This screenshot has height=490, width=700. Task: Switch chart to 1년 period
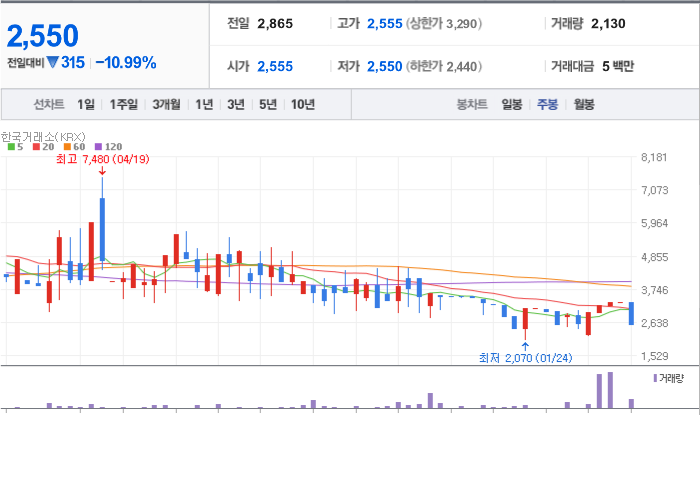pyautogui.click(x=204, y=104)
